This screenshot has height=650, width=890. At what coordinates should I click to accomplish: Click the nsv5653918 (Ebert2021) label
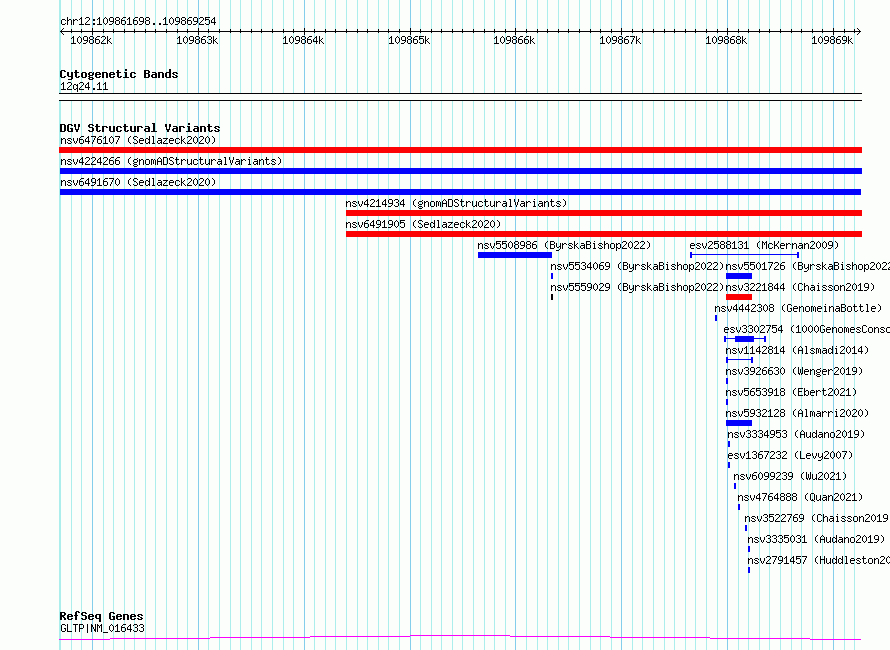791,392
